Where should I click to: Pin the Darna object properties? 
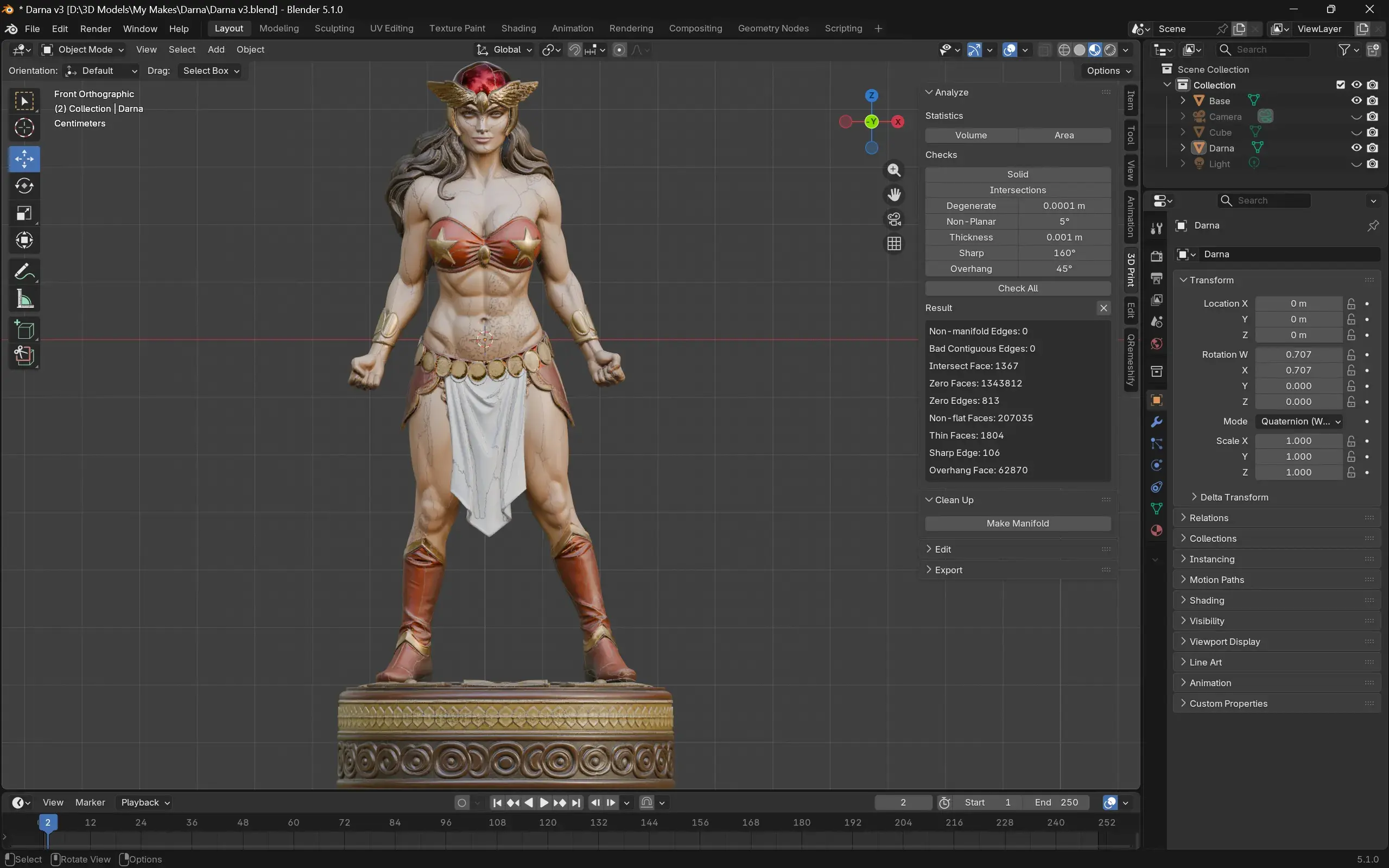point(1372,226)
